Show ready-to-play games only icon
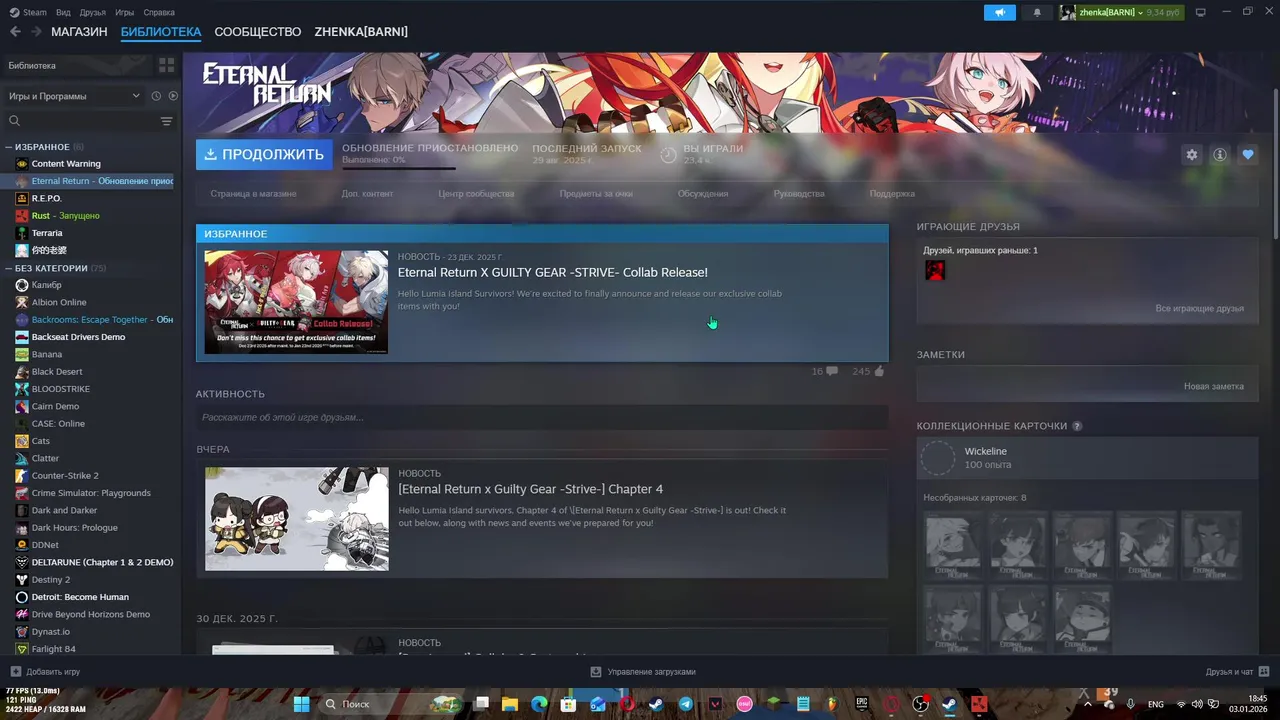1280x720 pixels. 173,96
